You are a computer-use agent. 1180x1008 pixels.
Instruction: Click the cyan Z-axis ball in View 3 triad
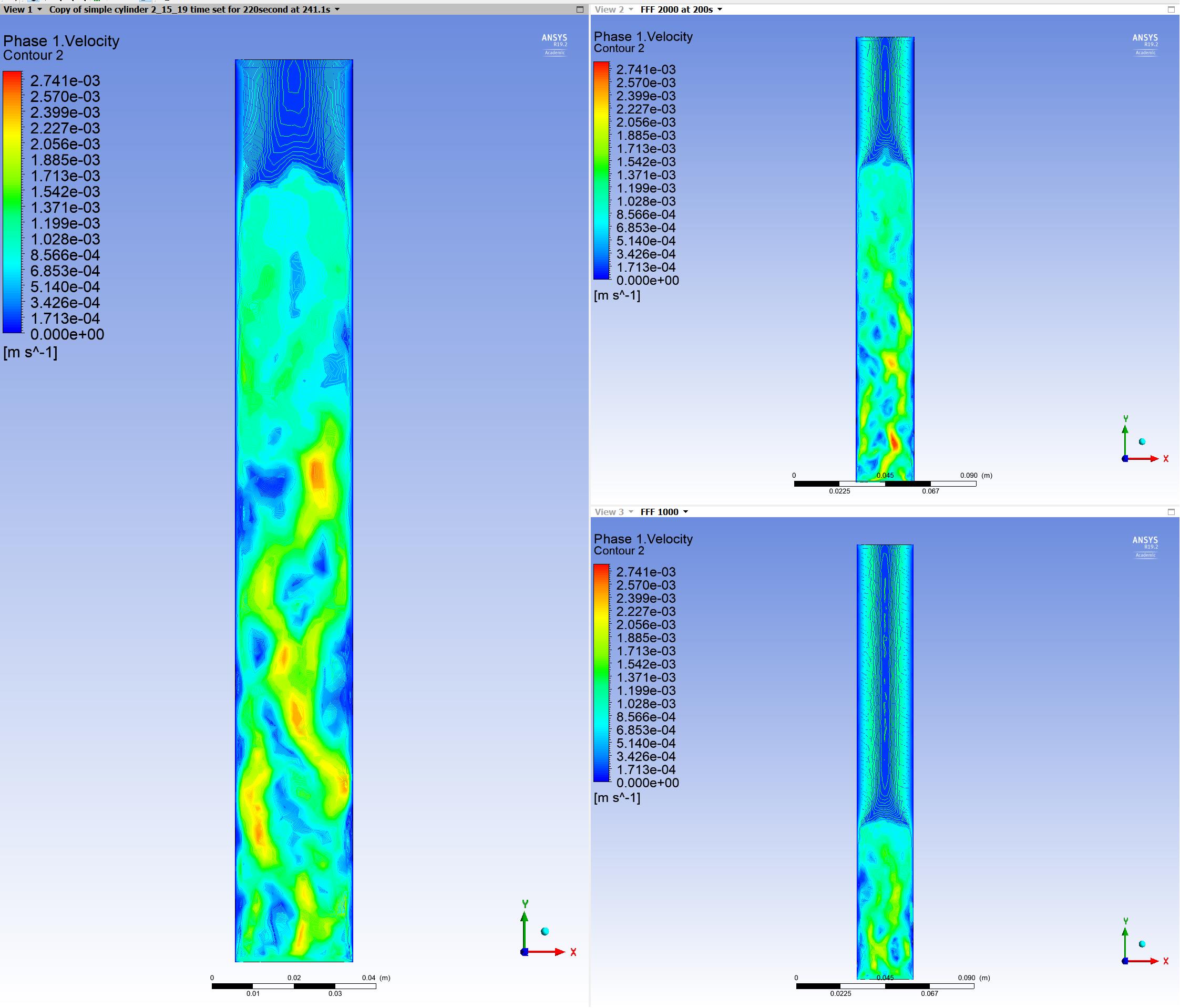click(1142, 944)
